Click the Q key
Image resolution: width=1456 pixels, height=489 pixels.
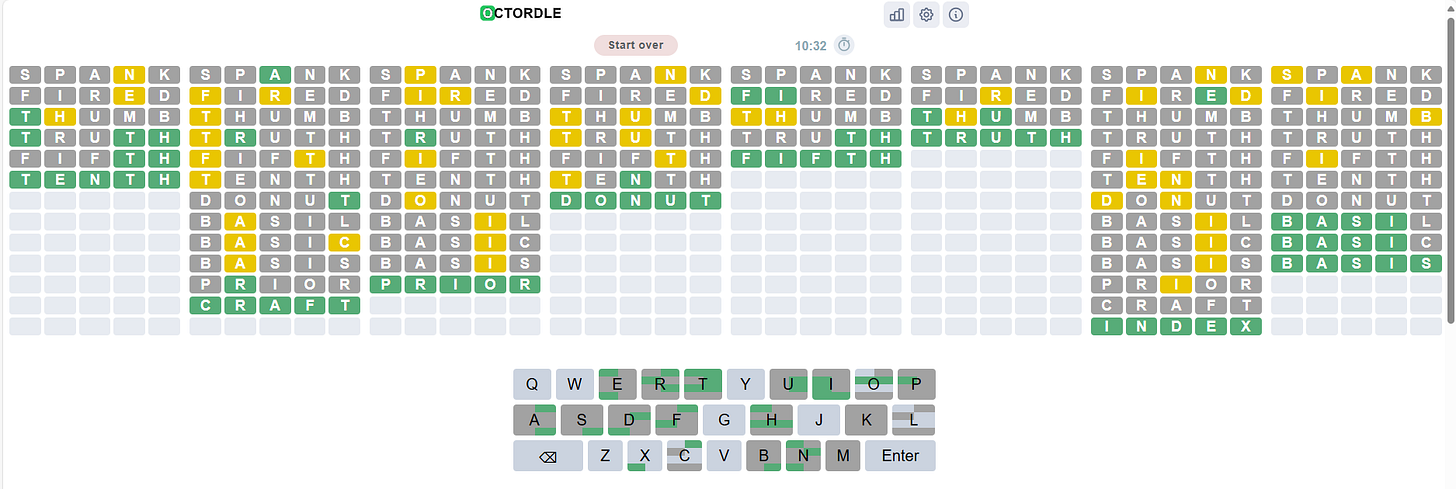(x=532, y=384)
